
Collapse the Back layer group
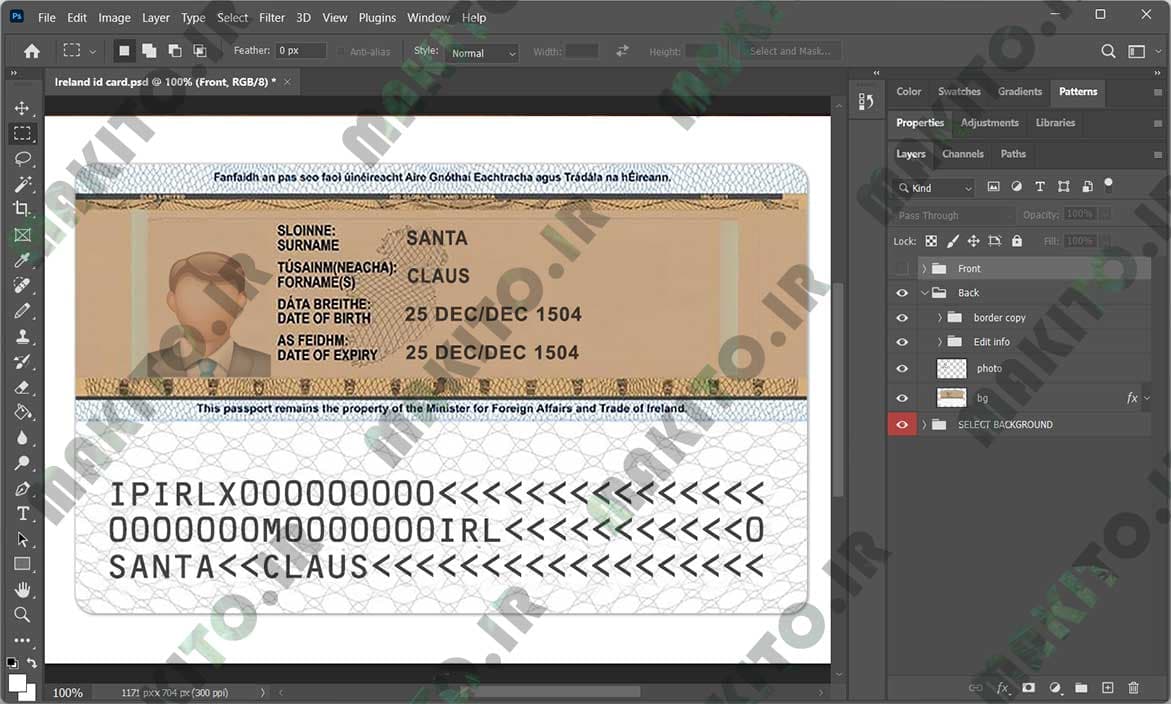[x=924, y=293]
